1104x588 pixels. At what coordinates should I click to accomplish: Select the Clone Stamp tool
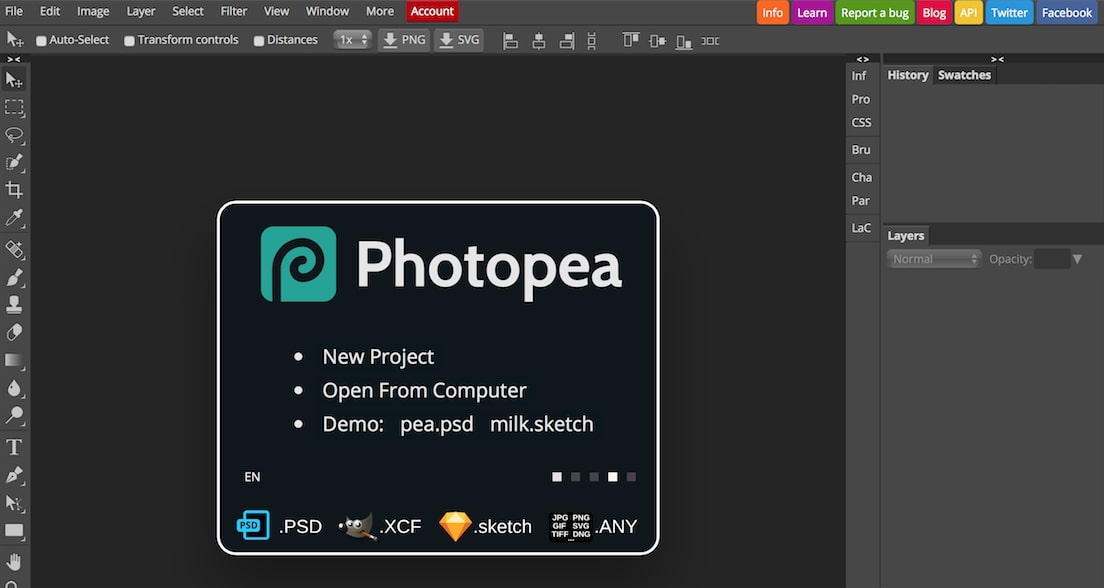click(x=14, y=304)
